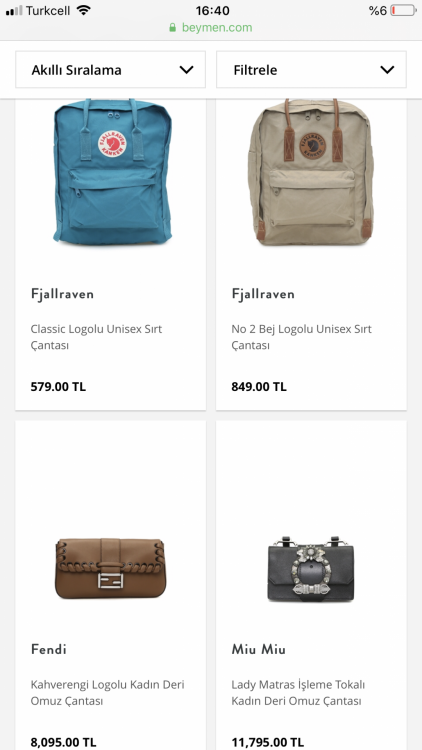The height and width of the screenshot is (750, 422).
Task: Open the Akıllı Sıralama sort dropdown
Action: [x=111, y=70]
